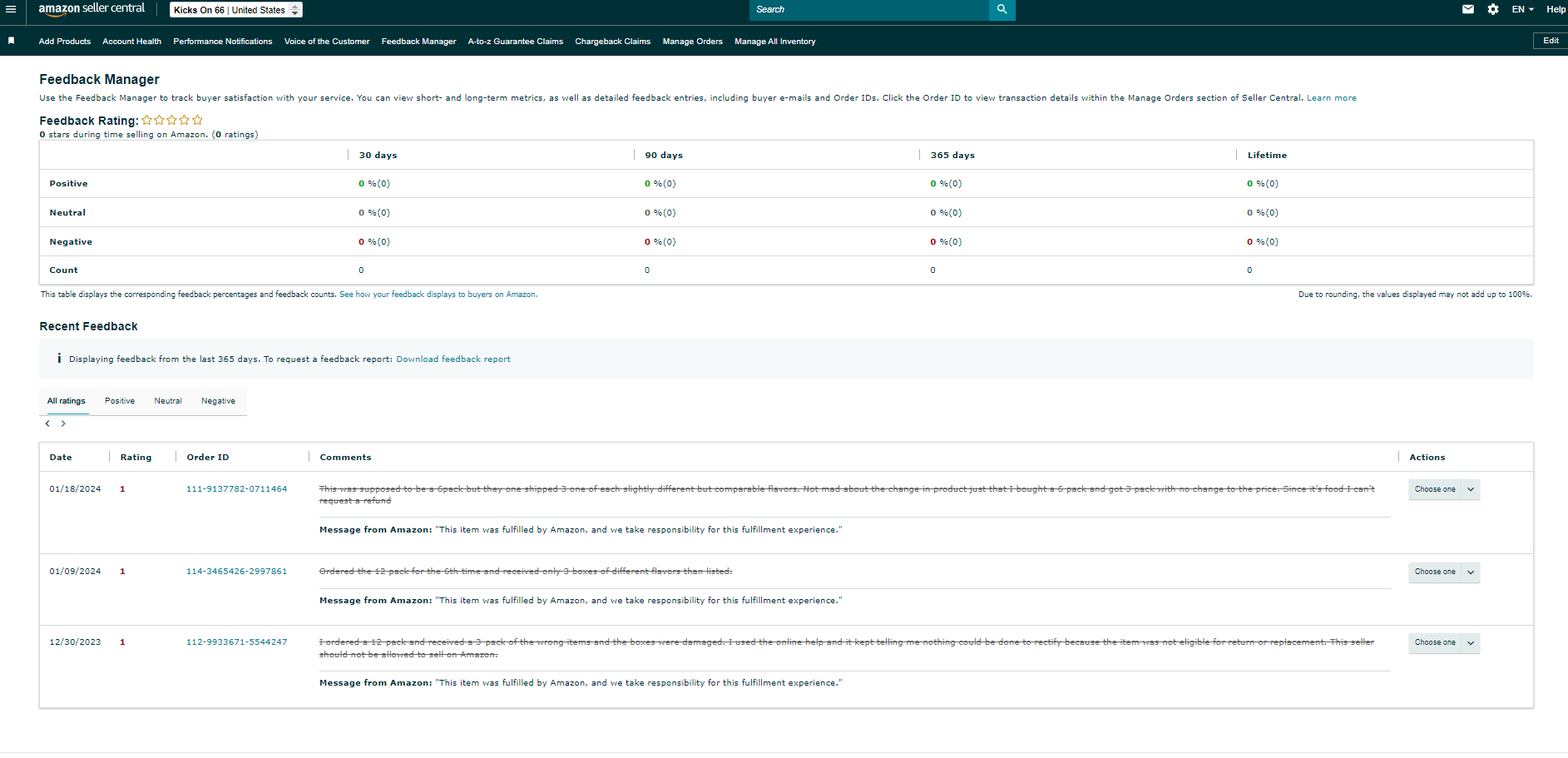Click the info icon beside Displaying feedback
Image resolution: width=1568 pixels, height=758 pixels.
coord(59,359)
